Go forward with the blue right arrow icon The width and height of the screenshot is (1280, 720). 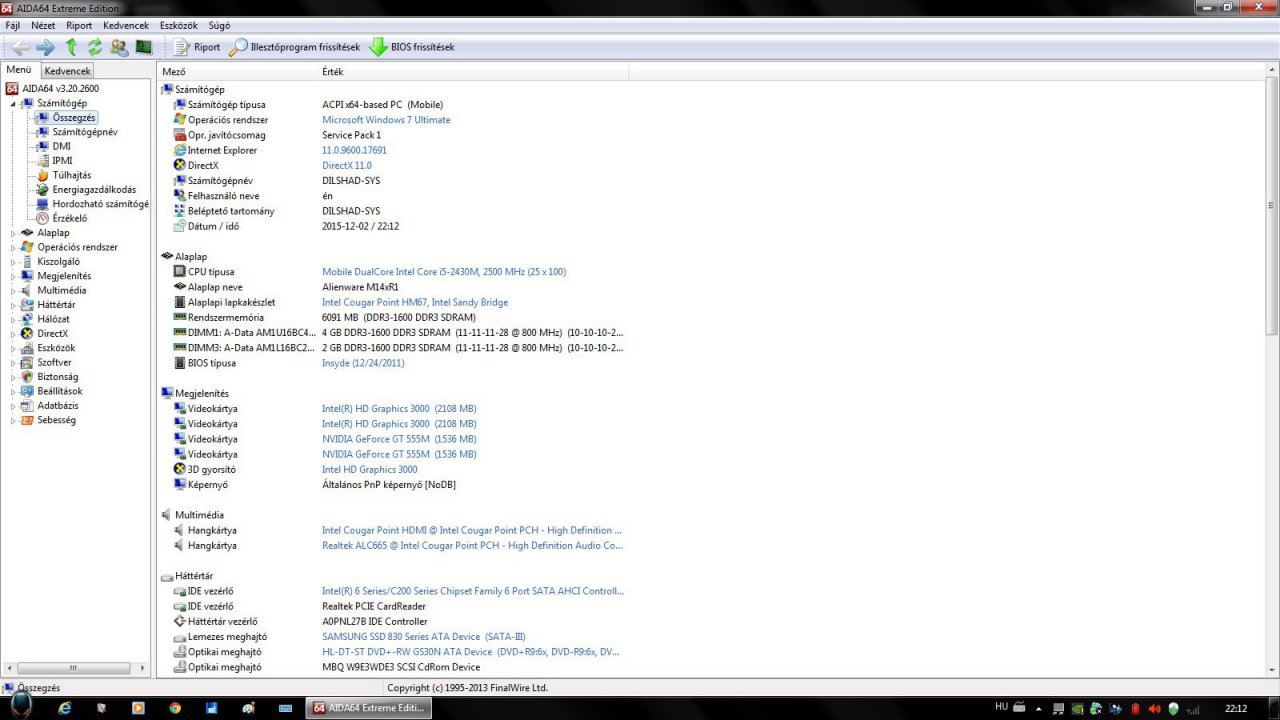tap(45, 47)
